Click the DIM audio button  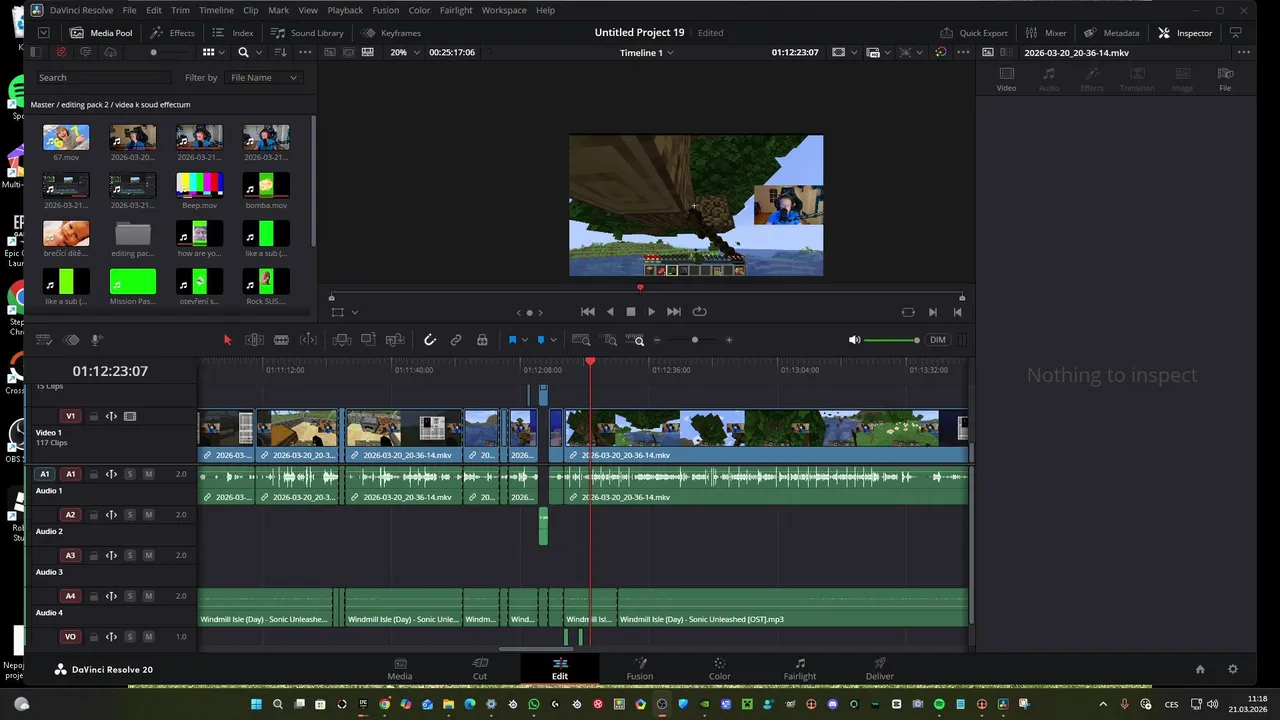click(938, 340)
